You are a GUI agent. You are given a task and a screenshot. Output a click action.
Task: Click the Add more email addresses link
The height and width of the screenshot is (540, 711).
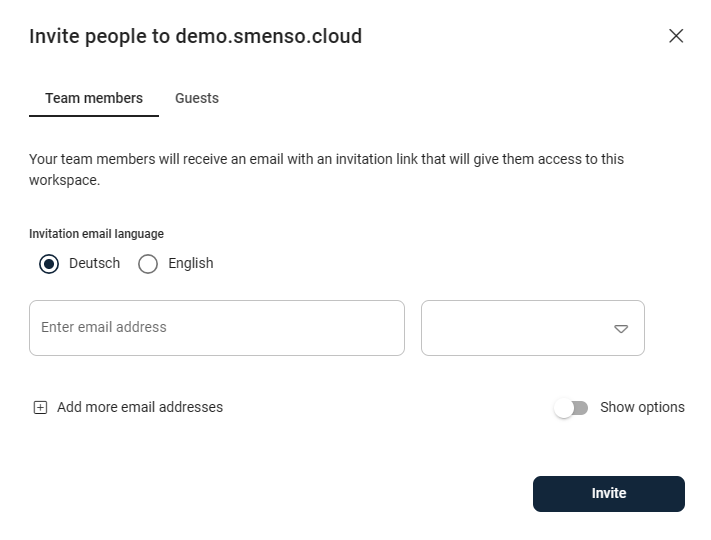click(140, 407)
